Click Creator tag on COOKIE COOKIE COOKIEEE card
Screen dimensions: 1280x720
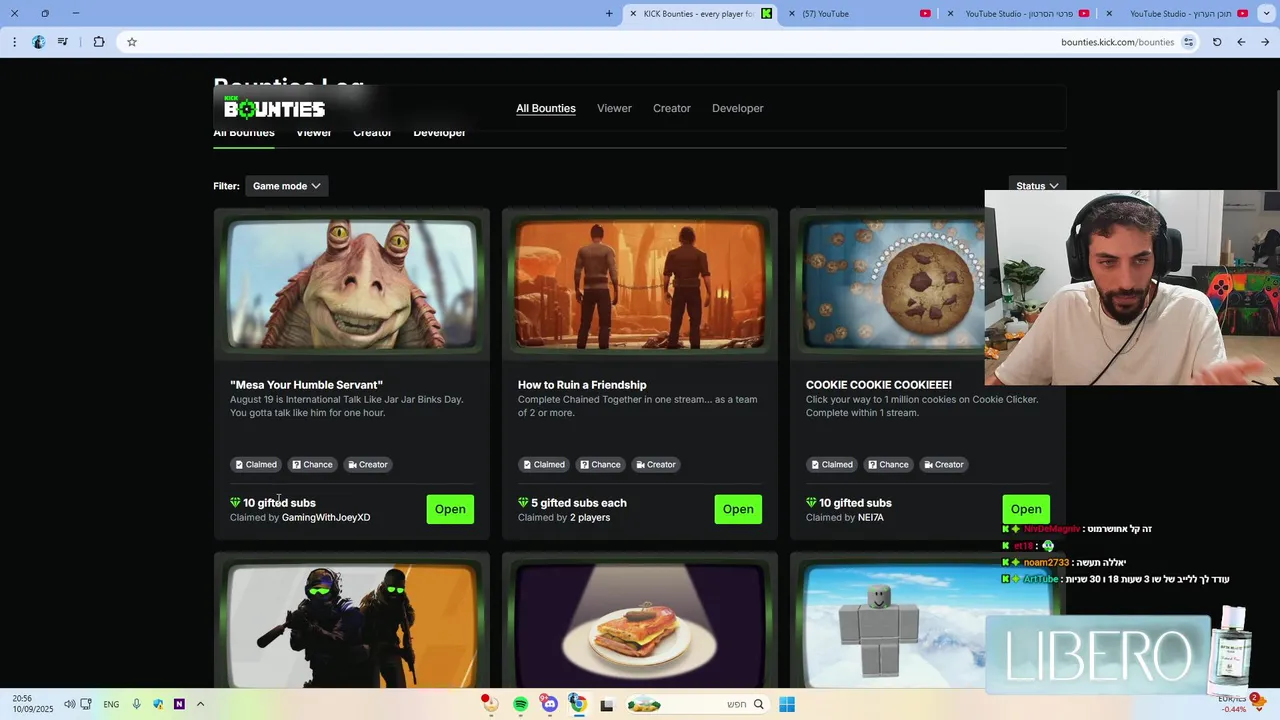pos(943,464)
